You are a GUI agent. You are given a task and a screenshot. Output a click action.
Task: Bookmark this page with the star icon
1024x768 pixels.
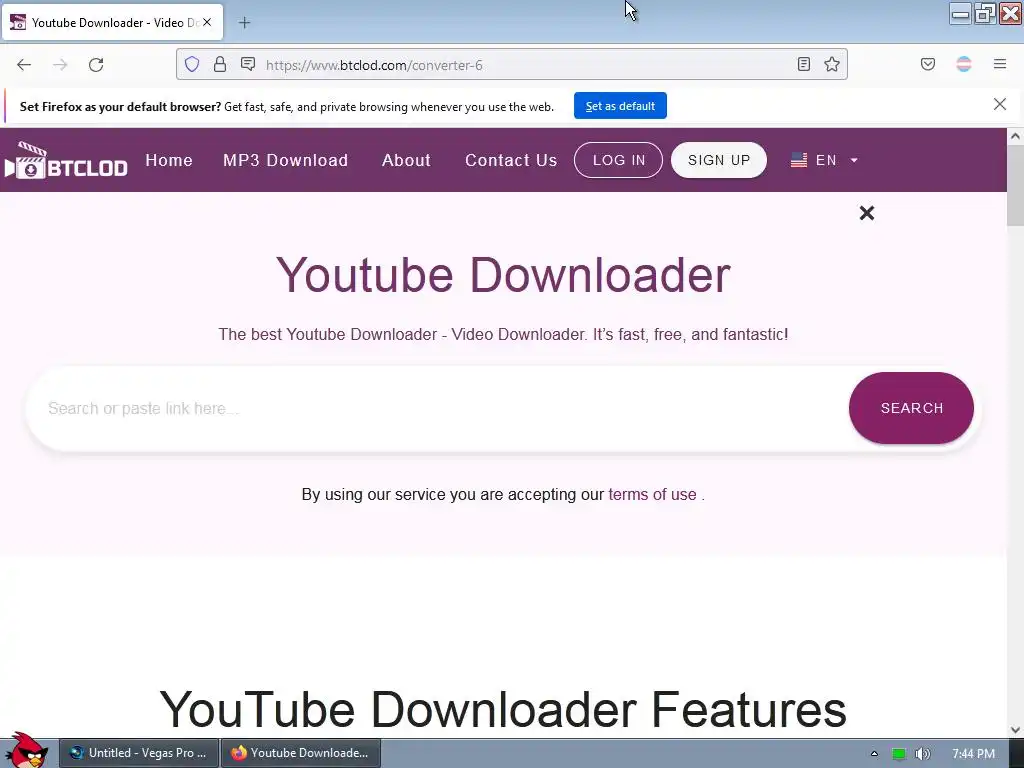point(832,64)
